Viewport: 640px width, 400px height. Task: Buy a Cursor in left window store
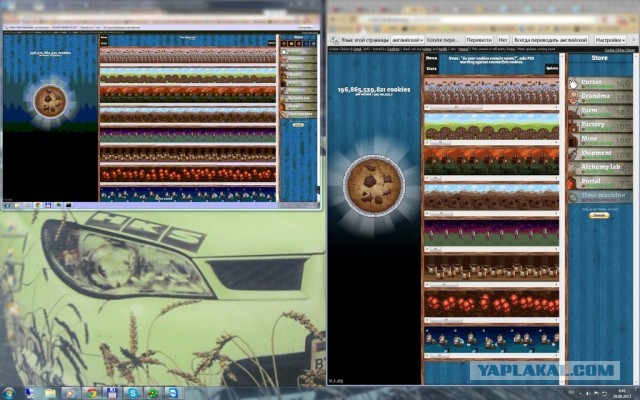pyautogui.click(x=298, y=52)
